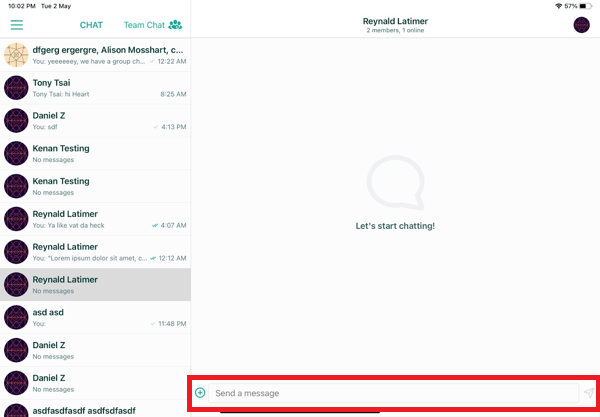Open Reynald Latimer 'Ya like vat' chat

107,219
